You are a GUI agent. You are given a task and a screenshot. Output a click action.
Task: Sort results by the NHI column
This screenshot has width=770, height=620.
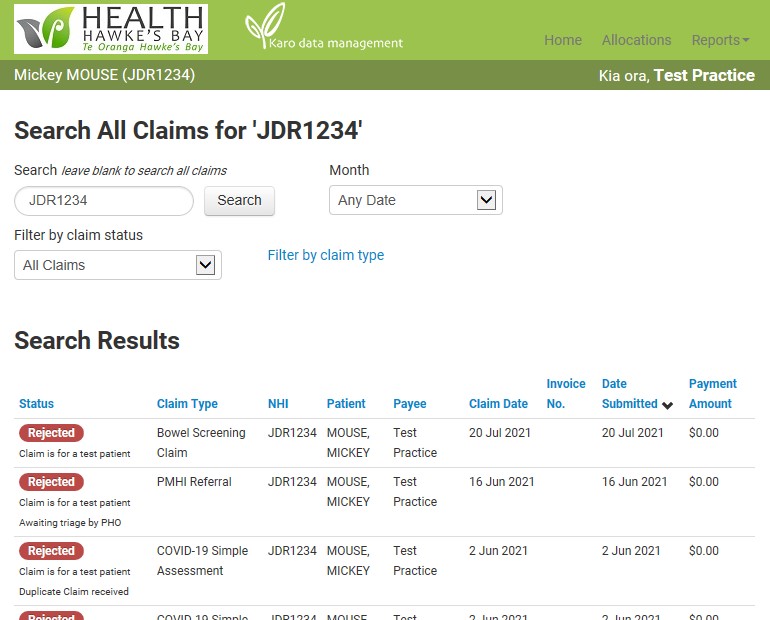[278, 404]
